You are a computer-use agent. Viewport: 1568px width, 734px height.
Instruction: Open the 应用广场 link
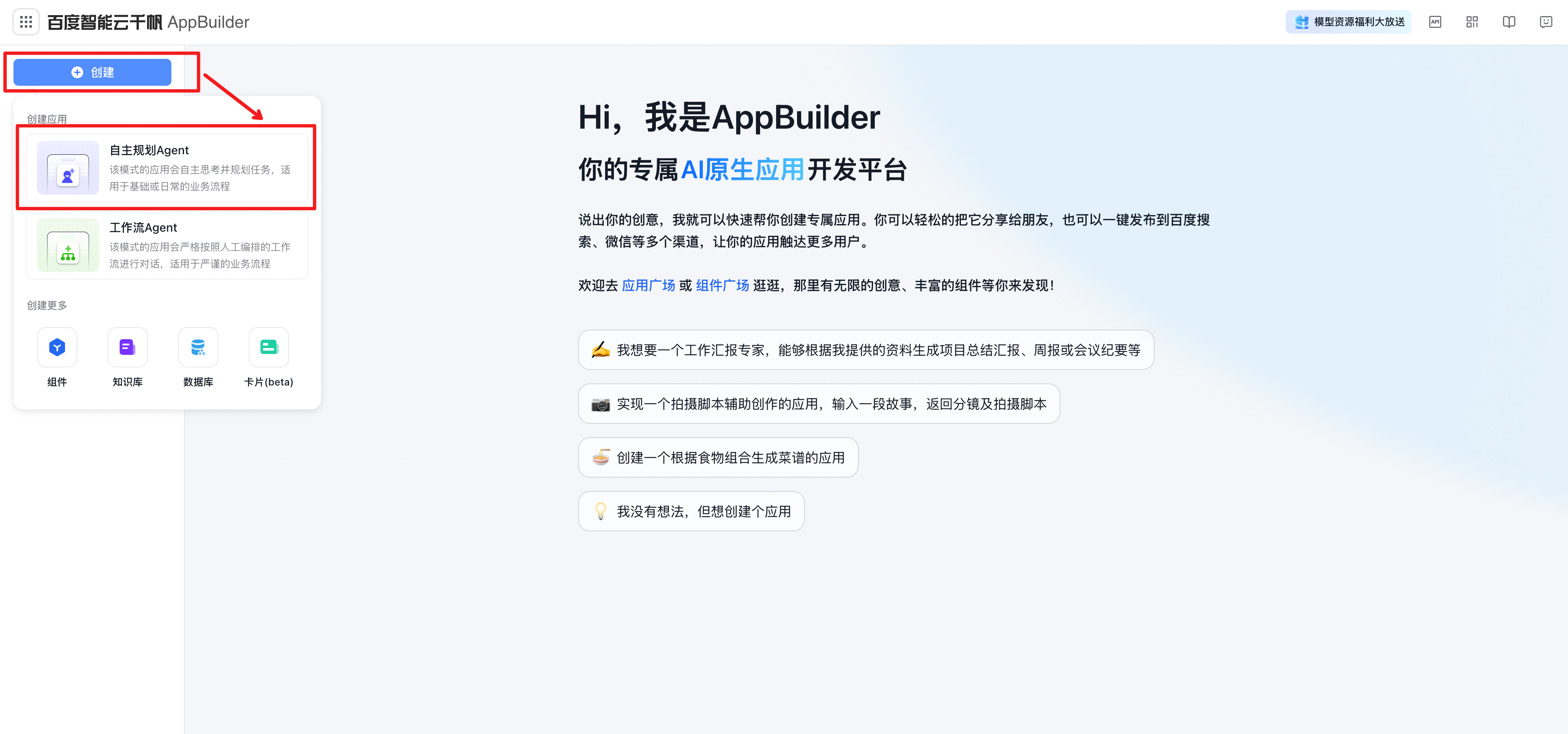click(x=648, y=285)
